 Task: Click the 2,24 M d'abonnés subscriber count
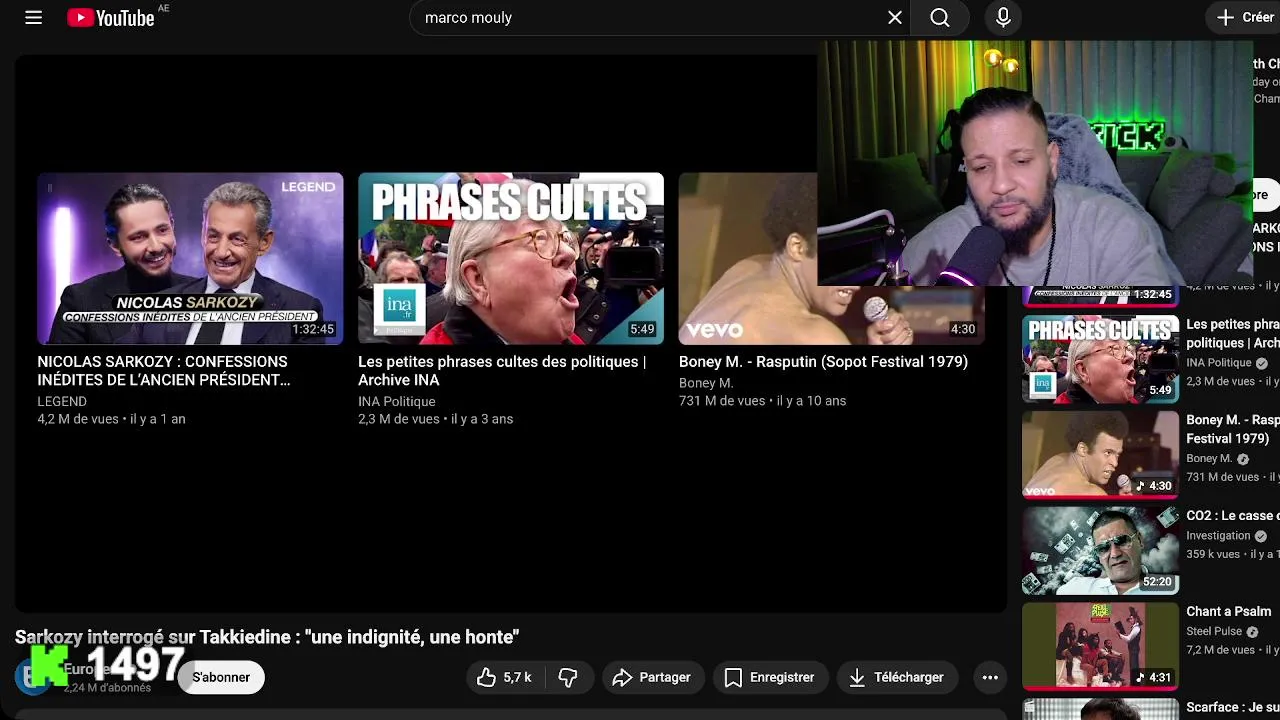107,688
